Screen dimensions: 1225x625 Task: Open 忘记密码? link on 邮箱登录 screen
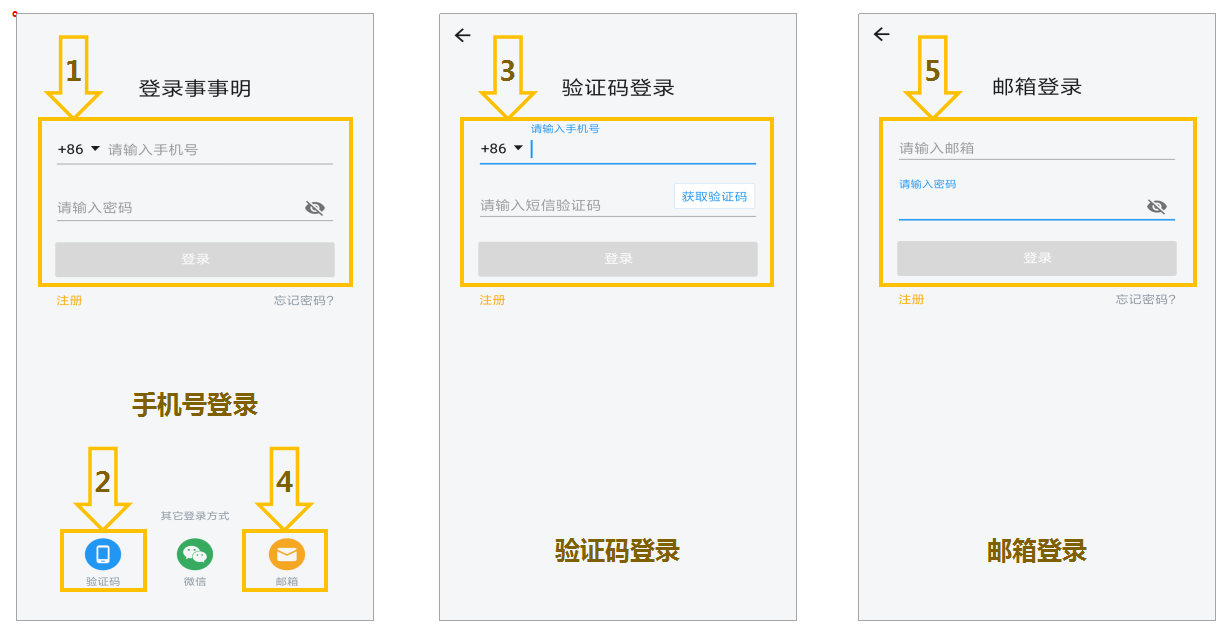(1146, 299)
